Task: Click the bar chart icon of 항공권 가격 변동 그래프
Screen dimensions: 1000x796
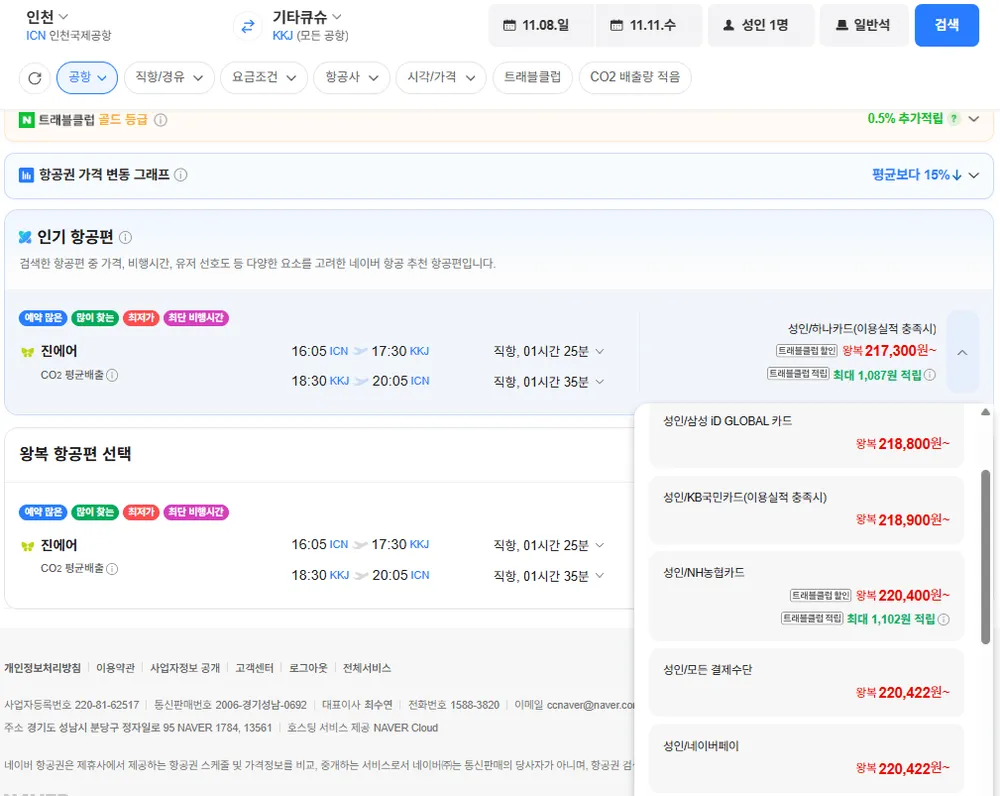Action: (x=26, y=175)
